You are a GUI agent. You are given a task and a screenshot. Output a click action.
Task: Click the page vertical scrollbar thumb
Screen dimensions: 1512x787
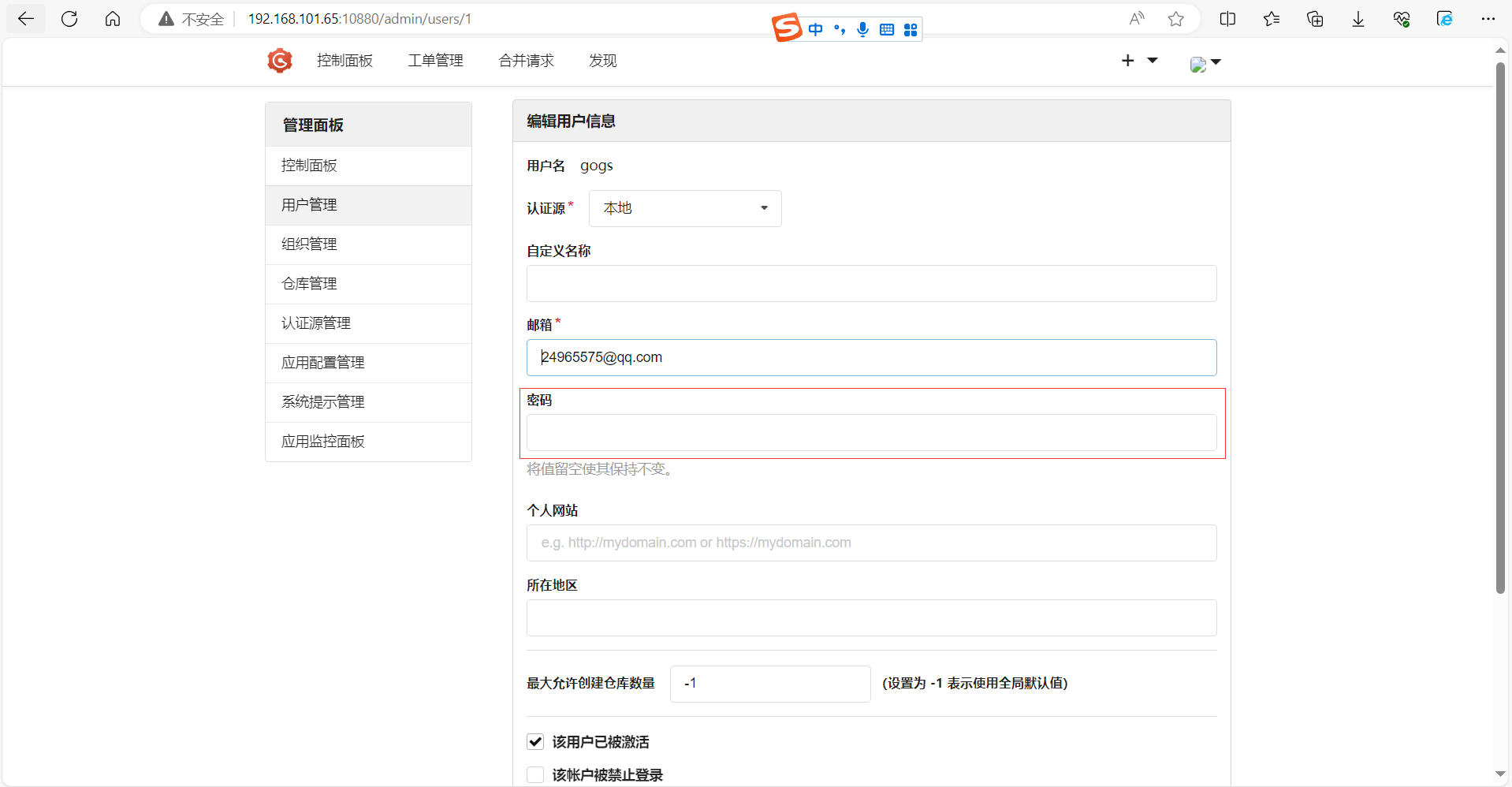(x=1500, y=327)
